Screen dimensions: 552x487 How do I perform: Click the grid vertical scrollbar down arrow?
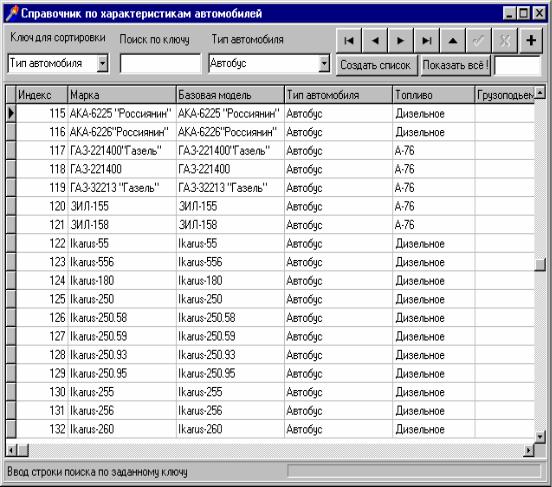pos(540,437)
